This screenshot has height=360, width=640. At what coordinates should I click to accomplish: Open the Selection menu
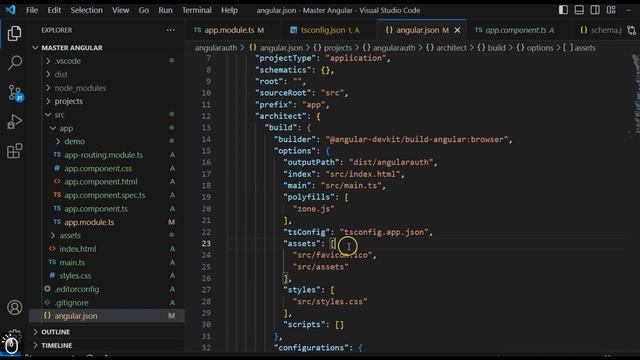(87, 10)
